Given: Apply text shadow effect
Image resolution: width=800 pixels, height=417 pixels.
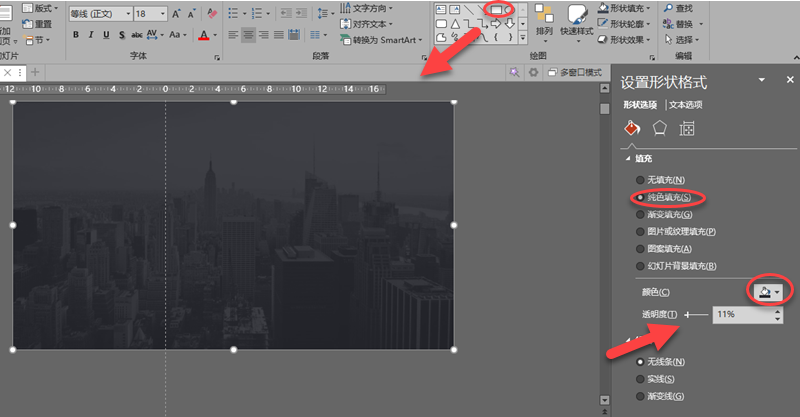Looking at the screenshot, I should pos(121,35).
